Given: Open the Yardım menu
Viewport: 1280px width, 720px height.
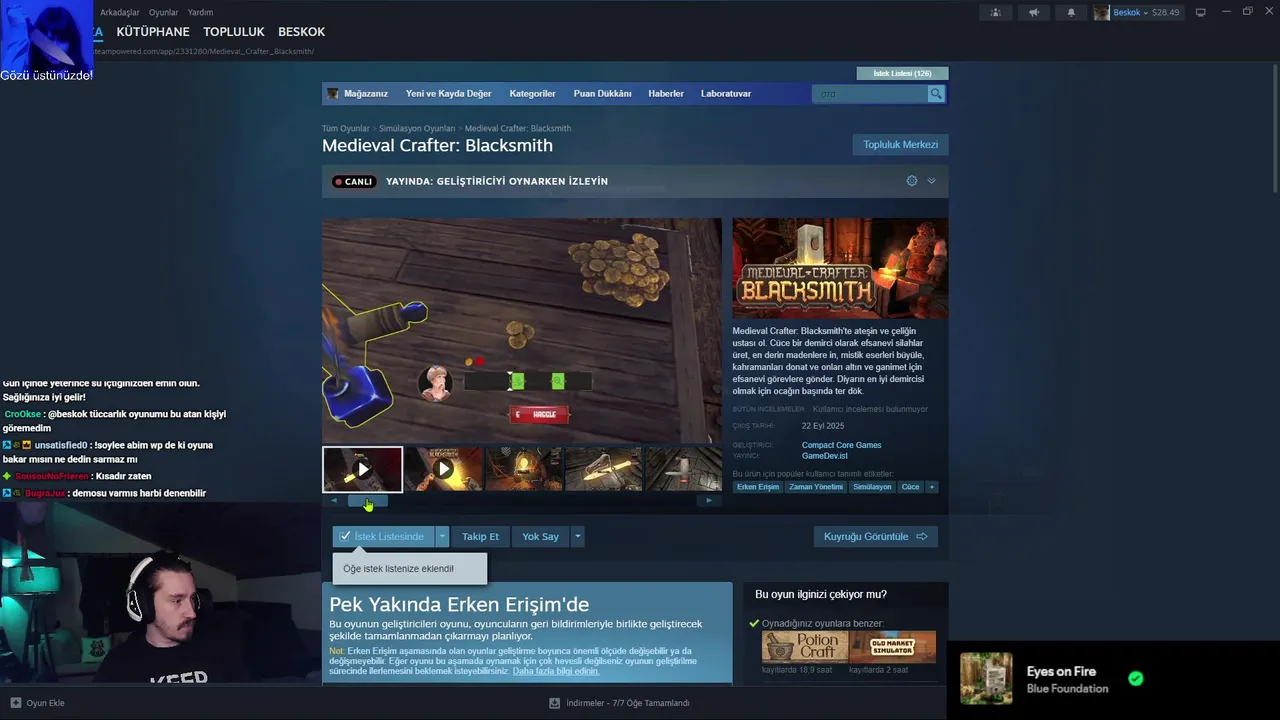Looking at the screenshot, I should coord(200,12).
